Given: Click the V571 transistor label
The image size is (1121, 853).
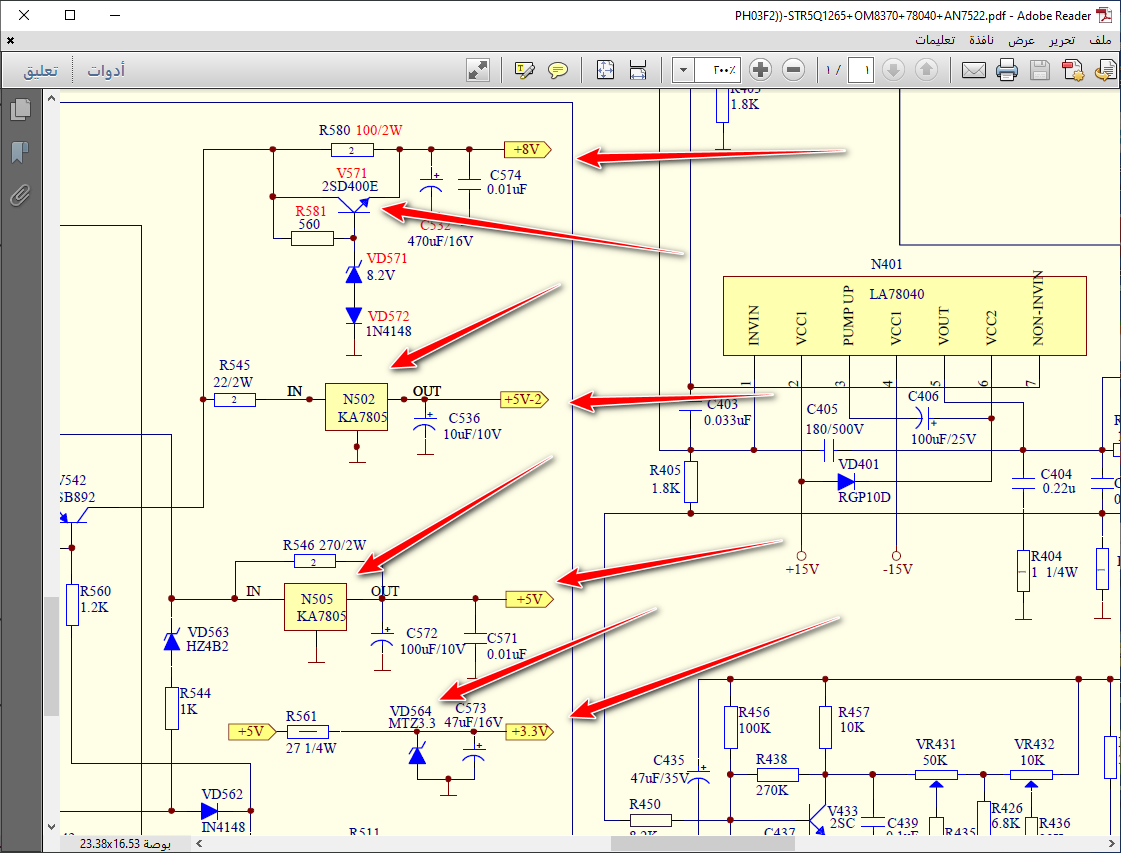Looking at the screenshot, I should tap(352, 173).
